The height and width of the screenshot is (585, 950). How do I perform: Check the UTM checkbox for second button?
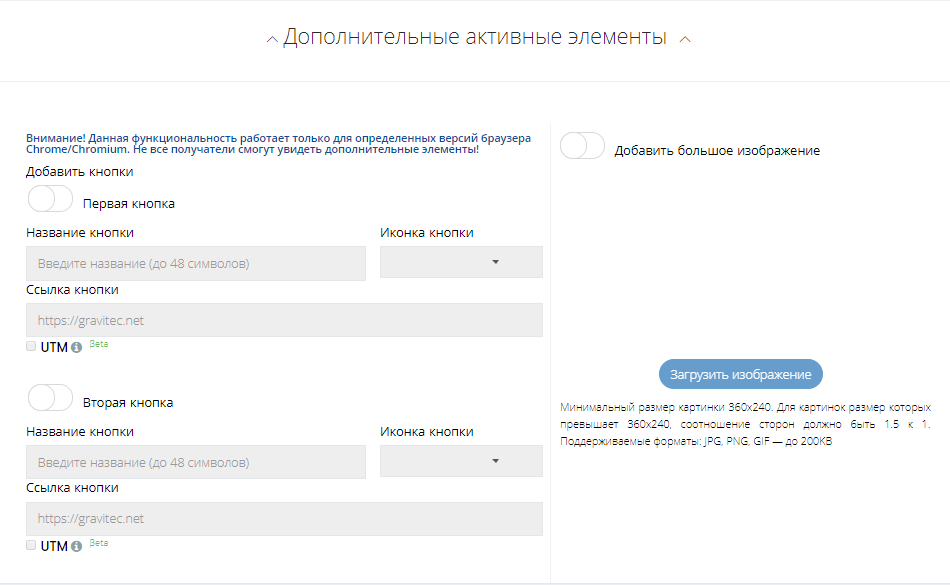(31, 545)
